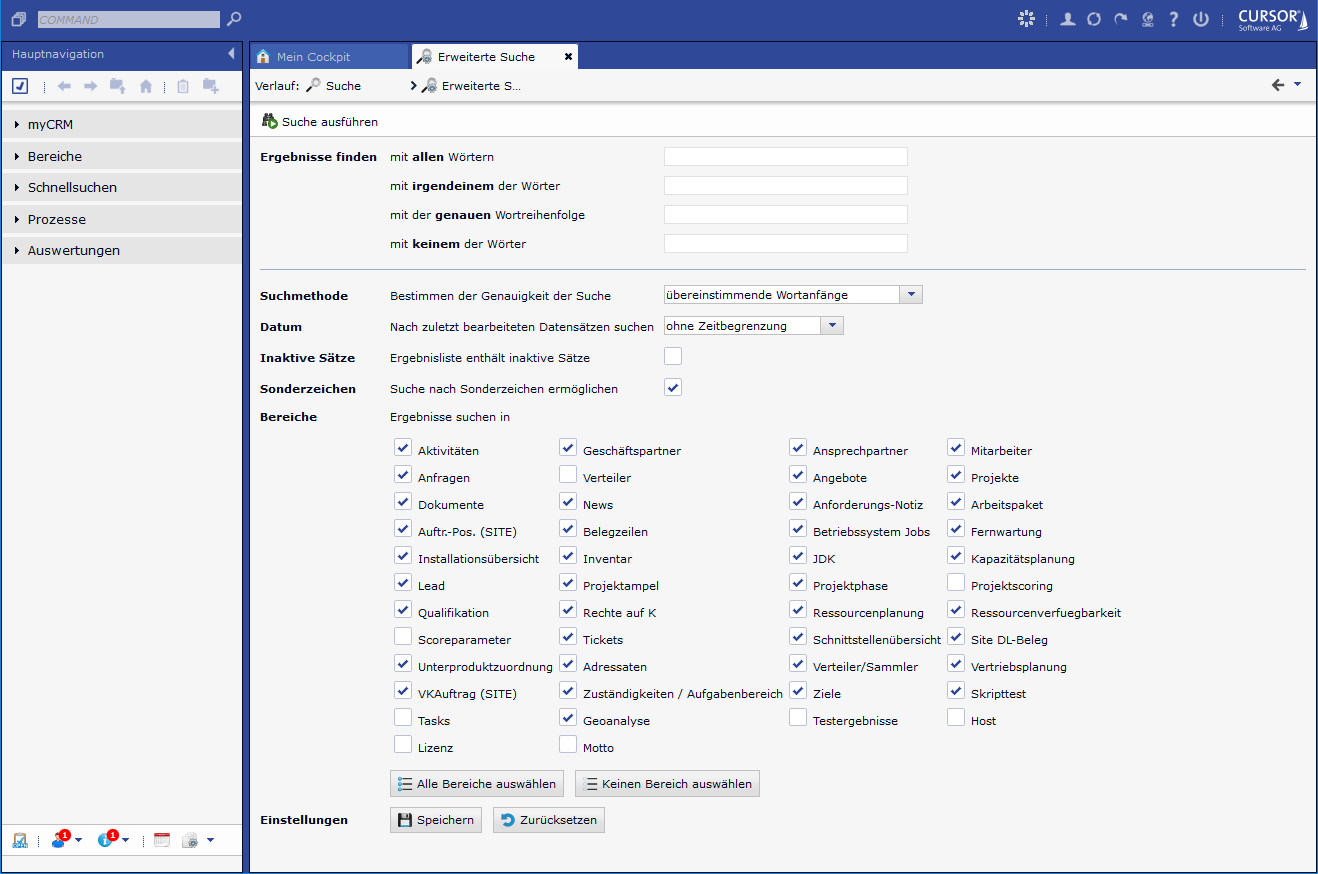The image size is (1318, 874).
Task: Click the magnifier icon beside COMMAND field
Action: (234, 19)
